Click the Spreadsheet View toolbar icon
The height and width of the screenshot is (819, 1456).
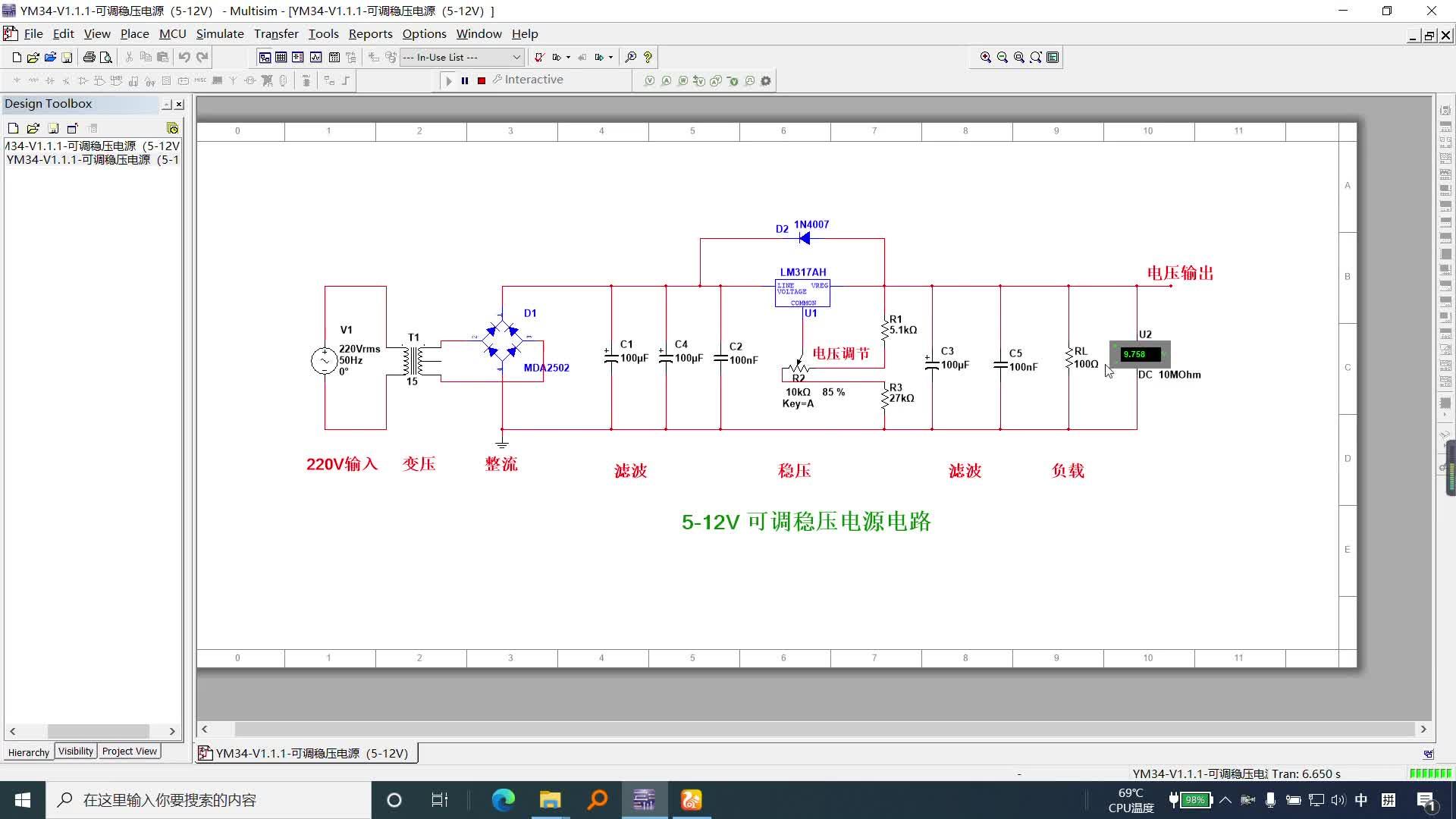pos(281,57)
